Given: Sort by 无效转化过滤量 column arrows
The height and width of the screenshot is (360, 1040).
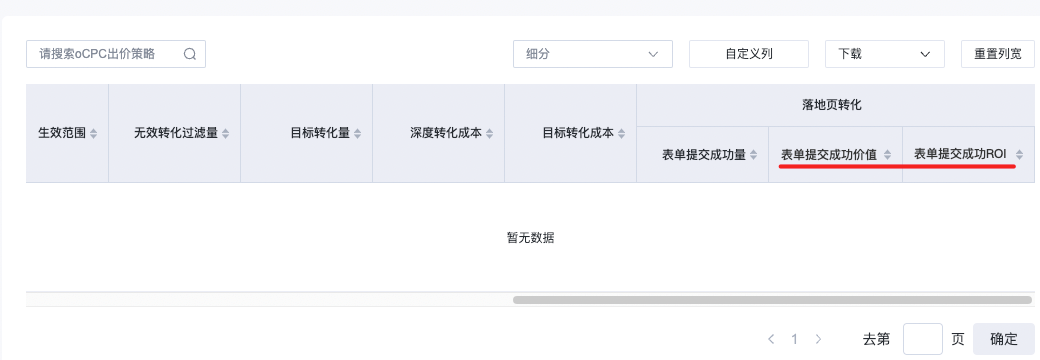Looking at the screenshot, I should pyautogui.click(x=226, y=134).
